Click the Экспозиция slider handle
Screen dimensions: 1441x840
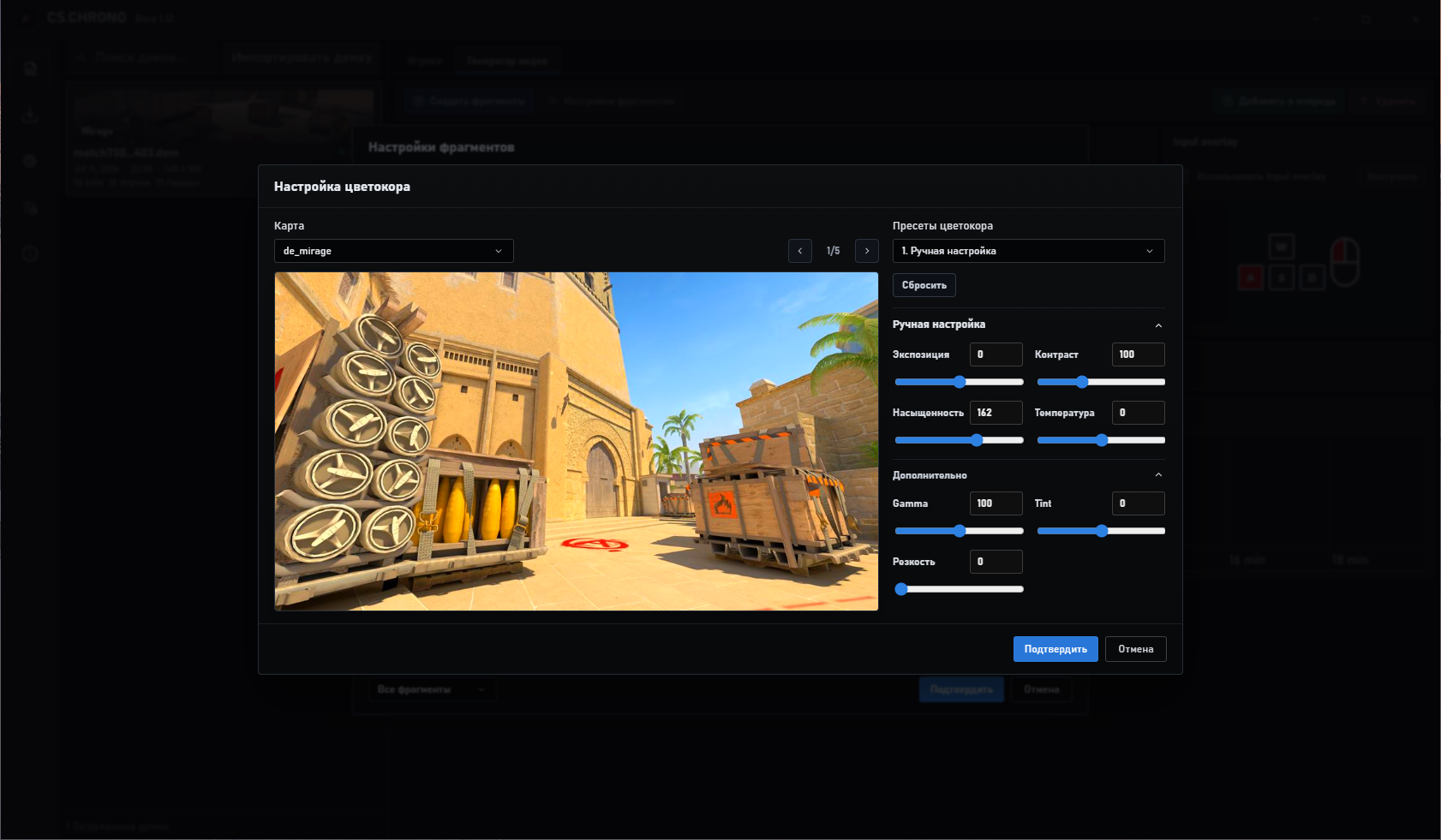[x=960, y=382]
